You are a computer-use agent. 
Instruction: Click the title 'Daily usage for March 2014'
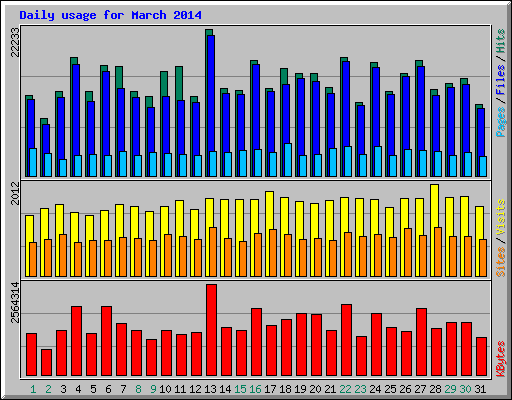pos(110,15)
